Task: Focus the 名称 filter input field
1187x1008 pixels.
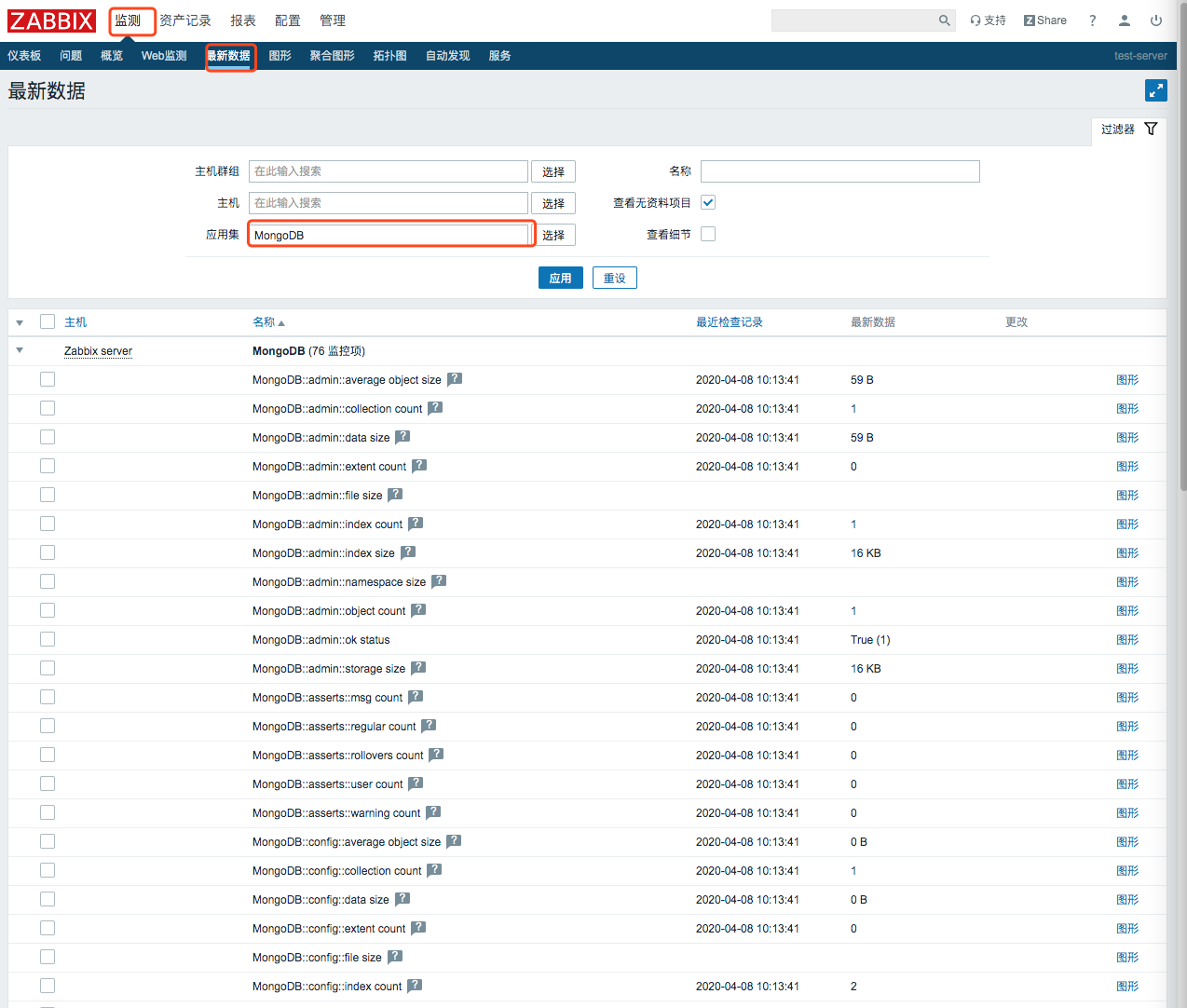Action: tap(839, 171)
